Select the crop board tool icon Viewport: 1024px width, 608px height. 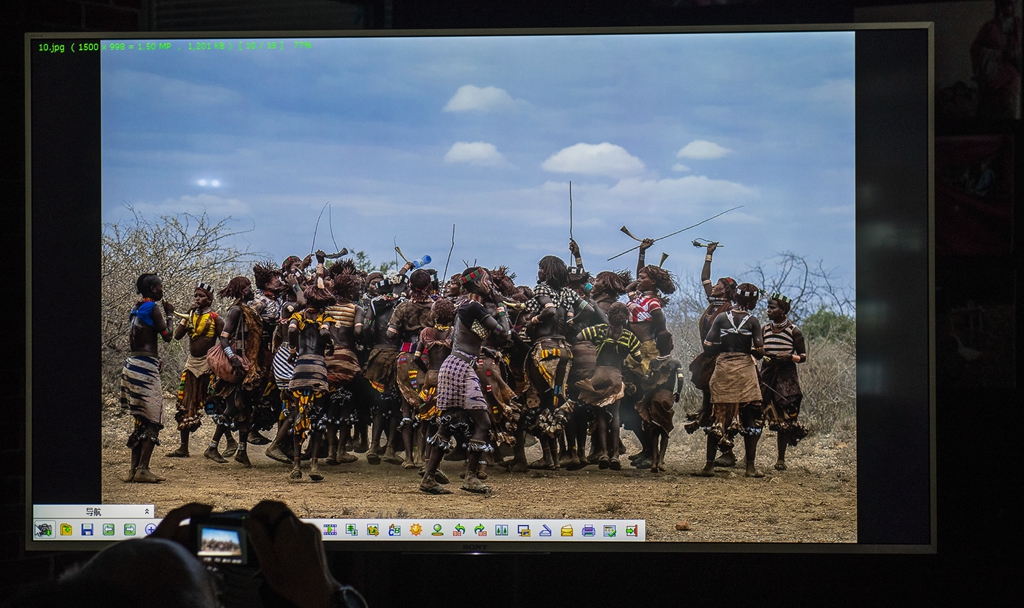pyautogui.click(x=373, y=530)
